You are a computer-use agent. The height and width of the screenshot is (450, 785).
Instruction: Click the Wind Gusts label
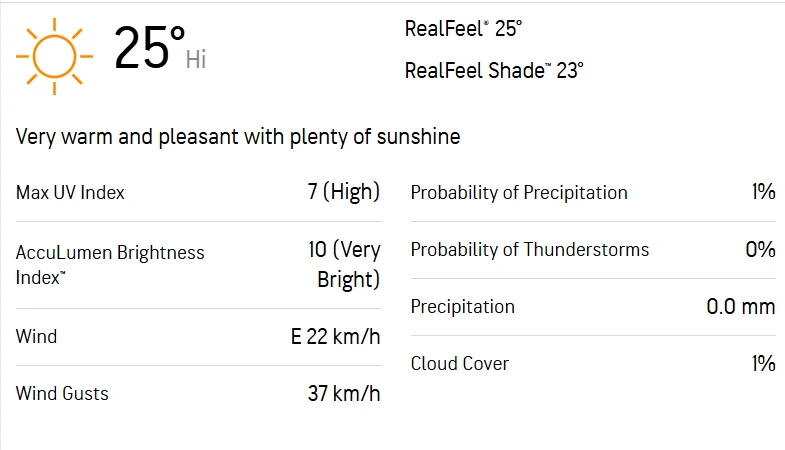62,394
